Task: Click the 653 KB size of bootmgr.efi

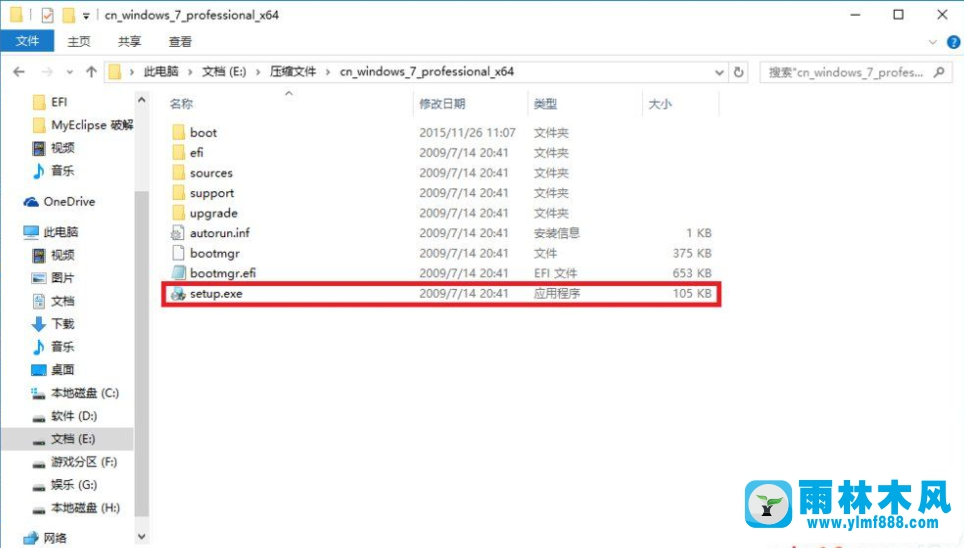Action: tap(692, 273)
